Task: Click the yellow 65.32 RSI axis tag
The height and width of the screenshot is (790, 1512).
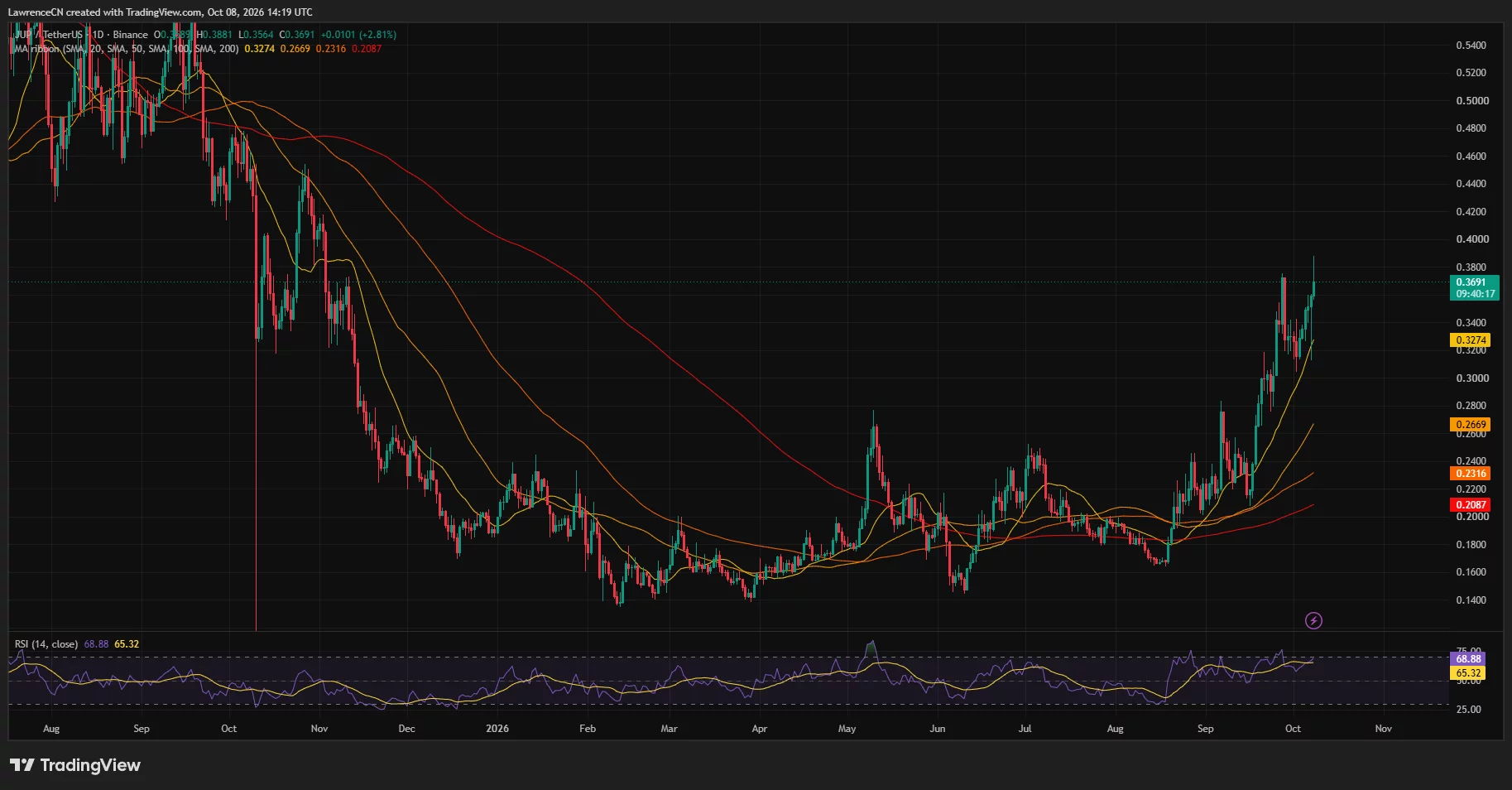Action: (x=1468, y=673)
